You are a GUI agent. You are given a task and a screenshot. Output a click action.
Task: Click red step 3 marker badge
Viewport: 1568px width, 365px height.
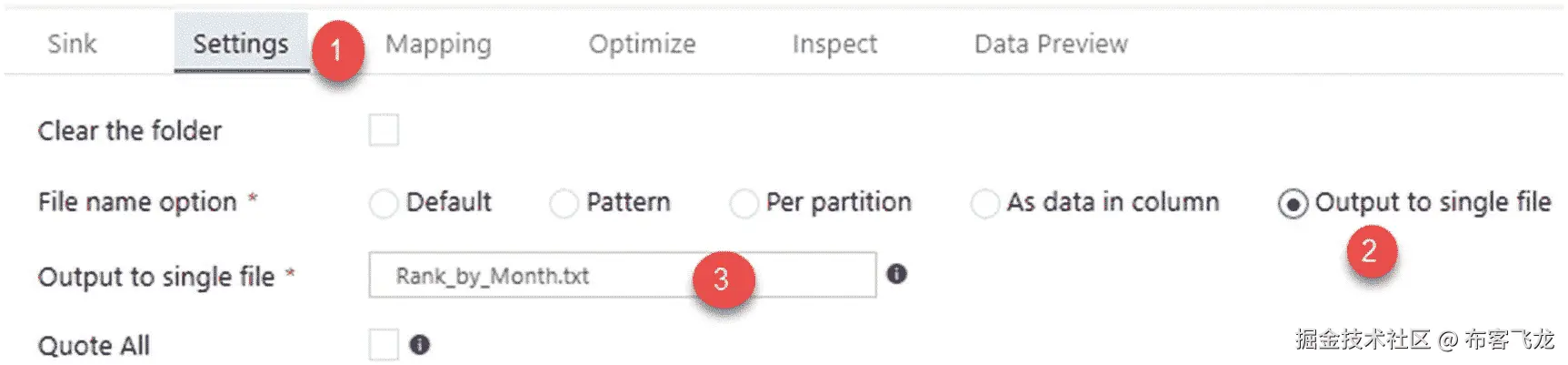click(722, 279)
